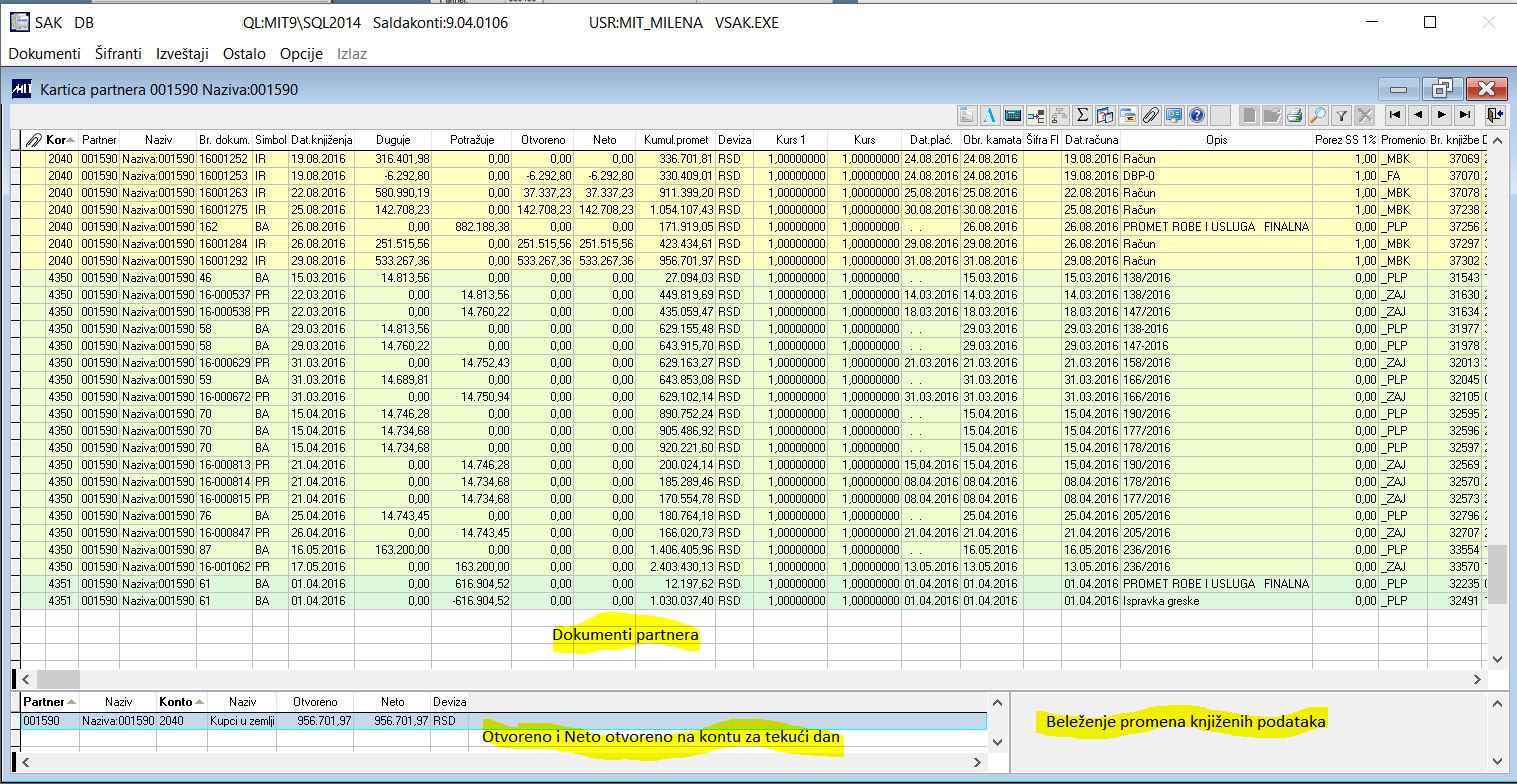The width and height of the screenshot is (1517, 784).
Task: Select document number 16001252
Action: [224, 159]
